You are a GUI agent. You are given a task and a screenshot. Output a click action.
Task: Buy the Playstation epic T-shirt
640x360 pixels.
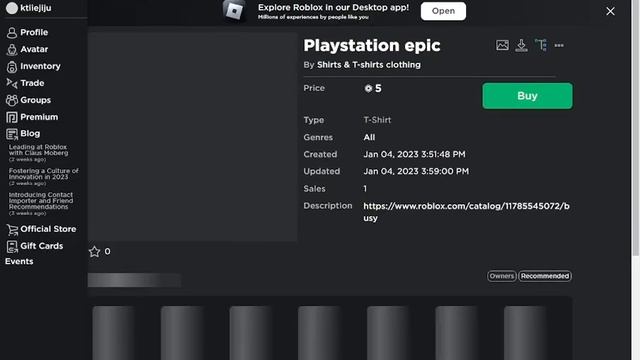527,96
